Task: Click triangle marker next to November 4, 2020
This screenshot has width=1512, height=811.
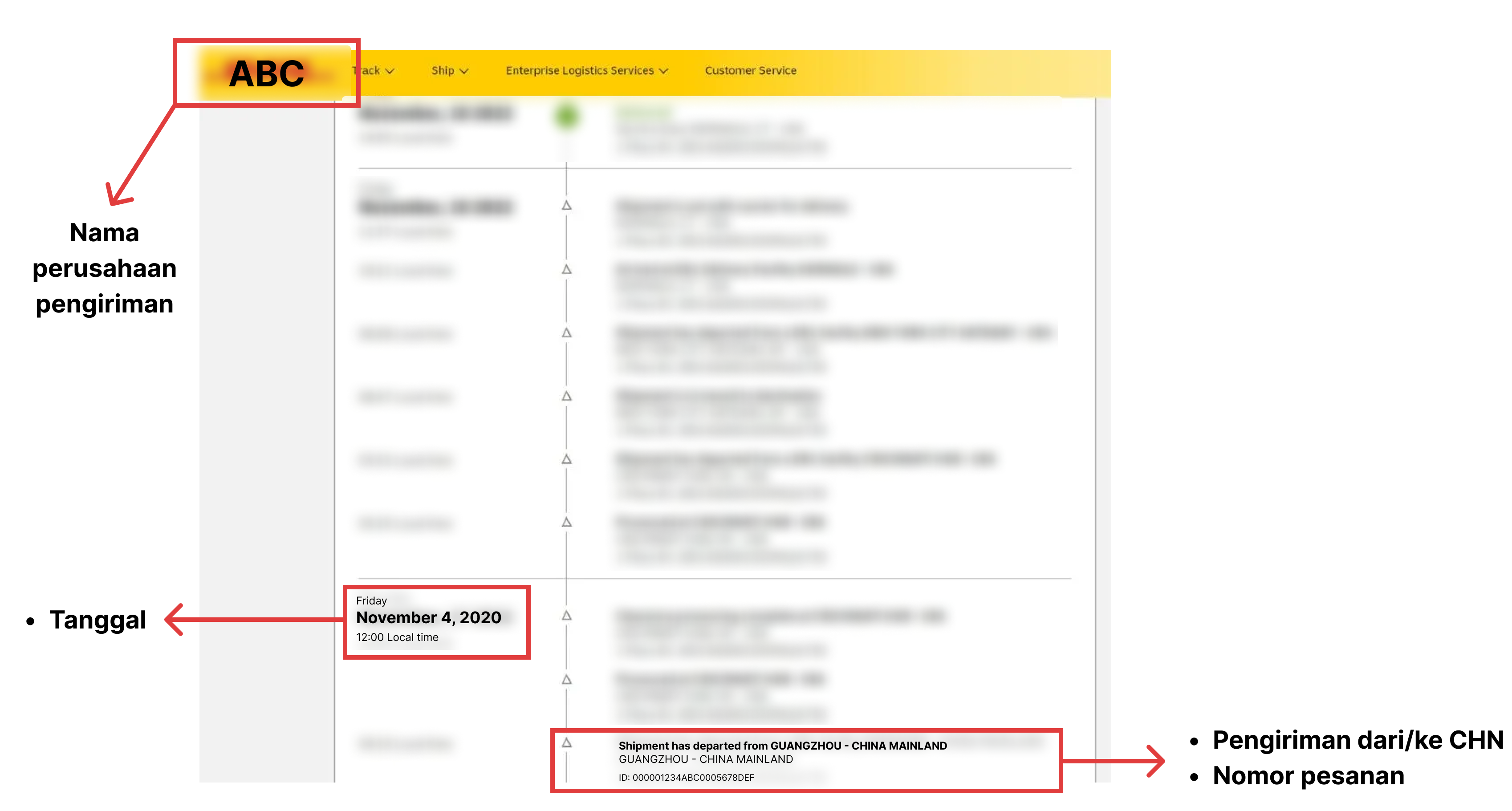Action: coord(566,615)
